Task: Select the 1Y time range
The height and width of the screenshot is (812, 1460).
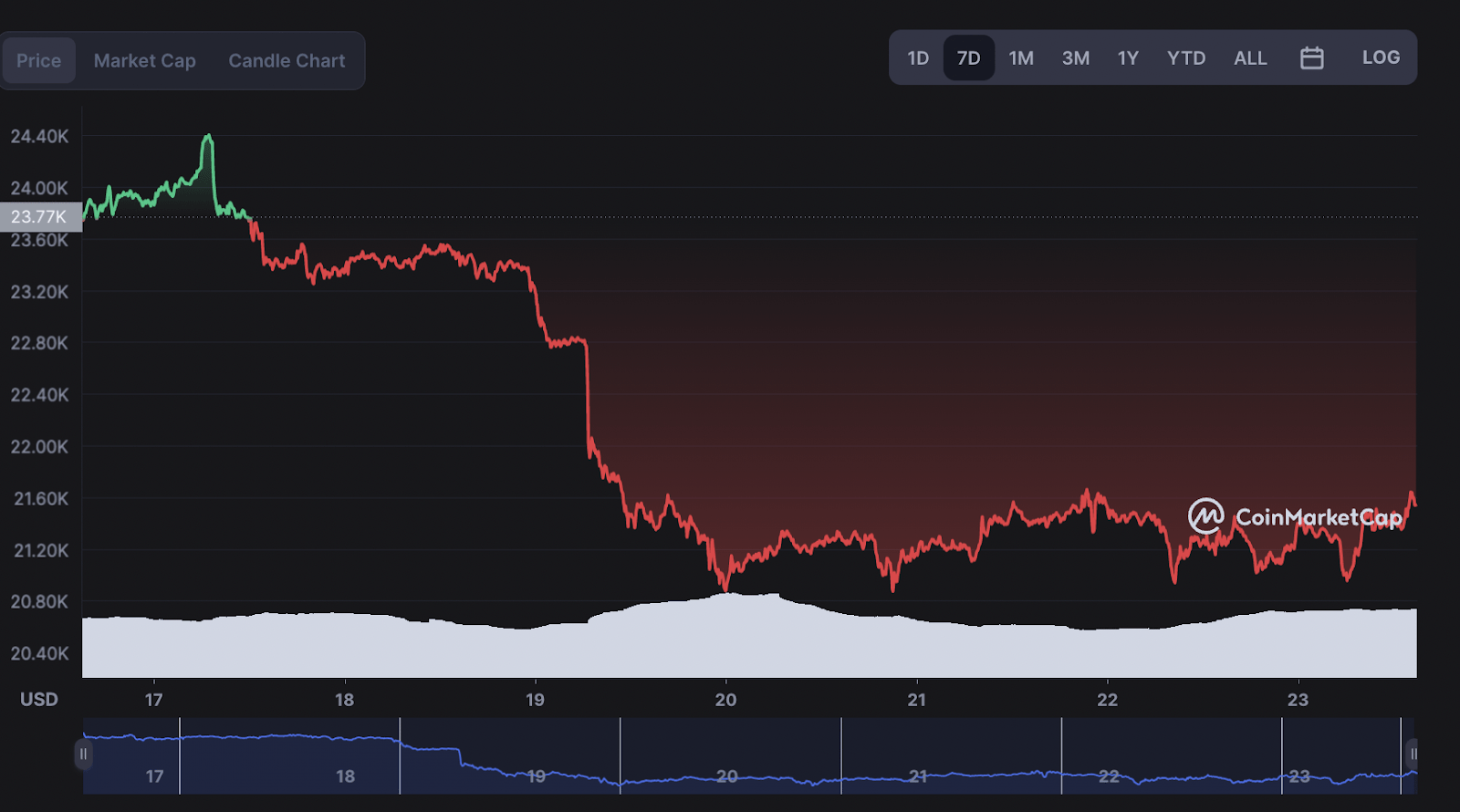Action: [1128, 58]
